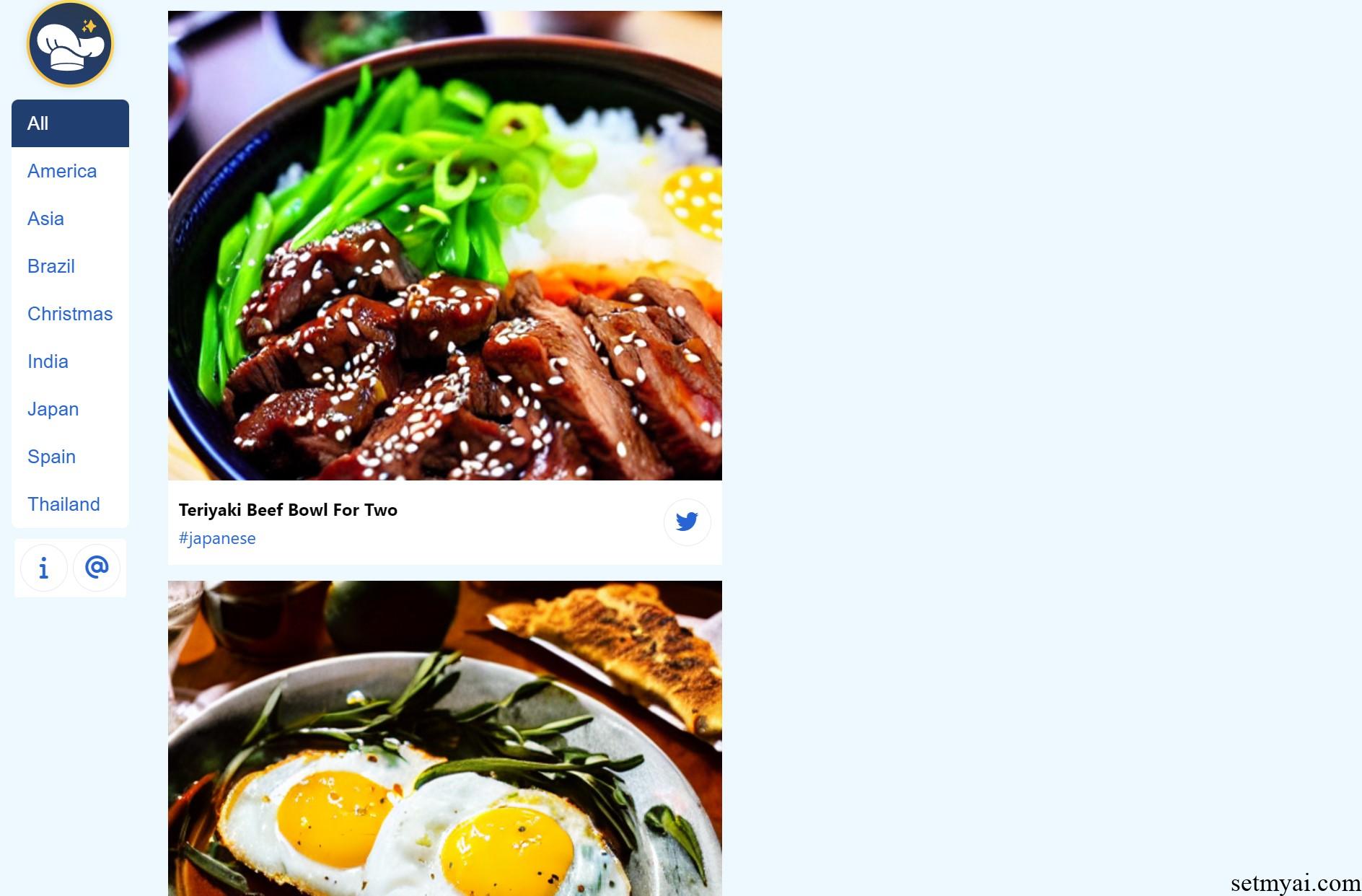Click the chef hat logo icon
This screenshot has height=896, width=1362.
click(x=70, y=44)
